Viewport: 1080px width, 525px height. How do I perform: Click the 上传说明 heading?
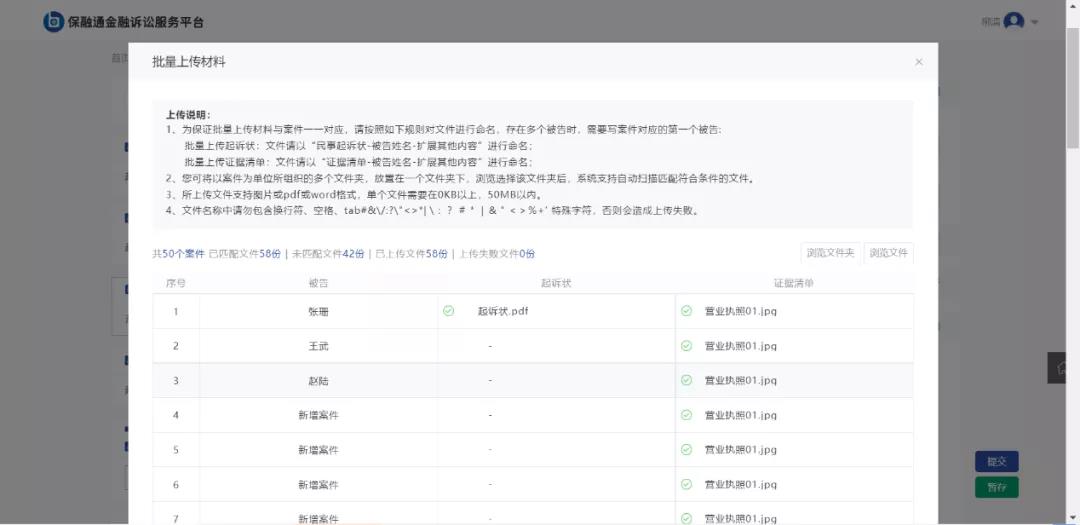[188, 115]
